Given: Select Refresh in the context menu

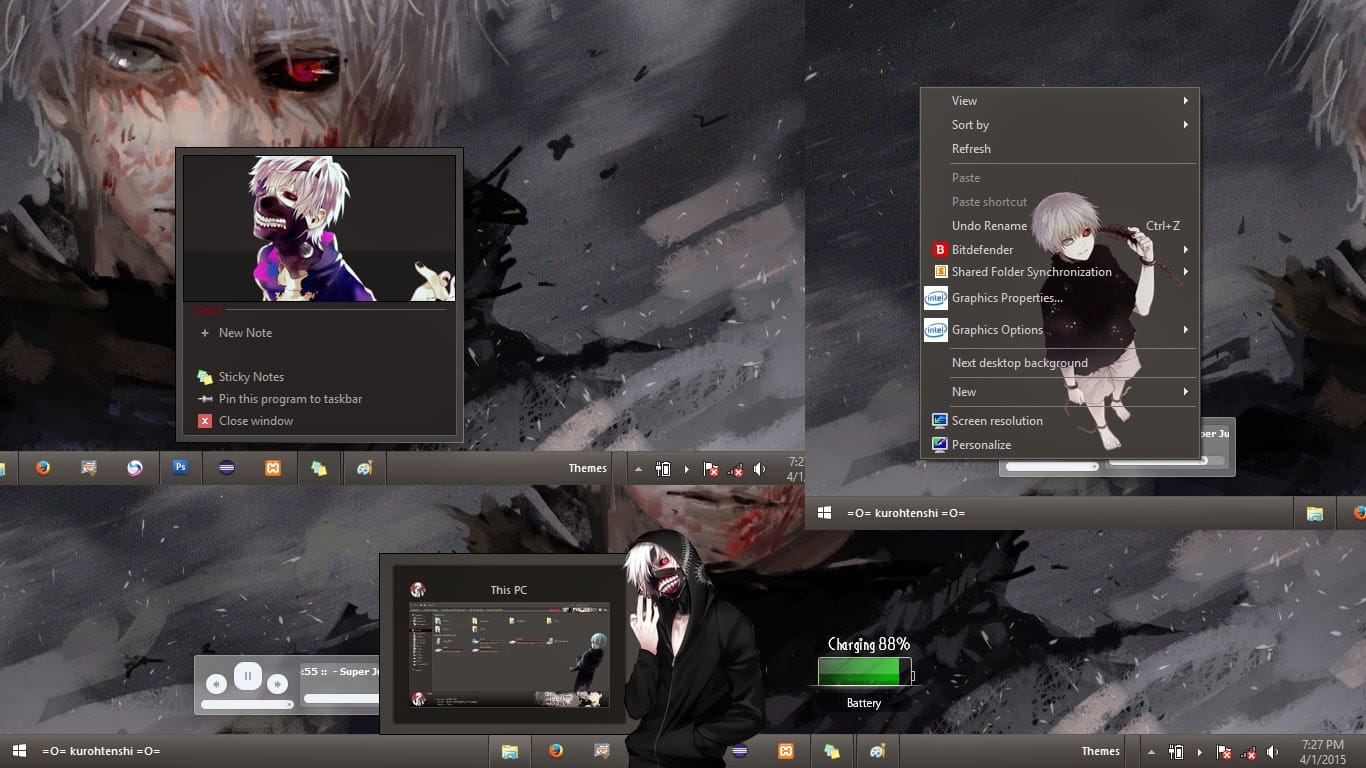Looking at the screenshot, I should [971, 148].
